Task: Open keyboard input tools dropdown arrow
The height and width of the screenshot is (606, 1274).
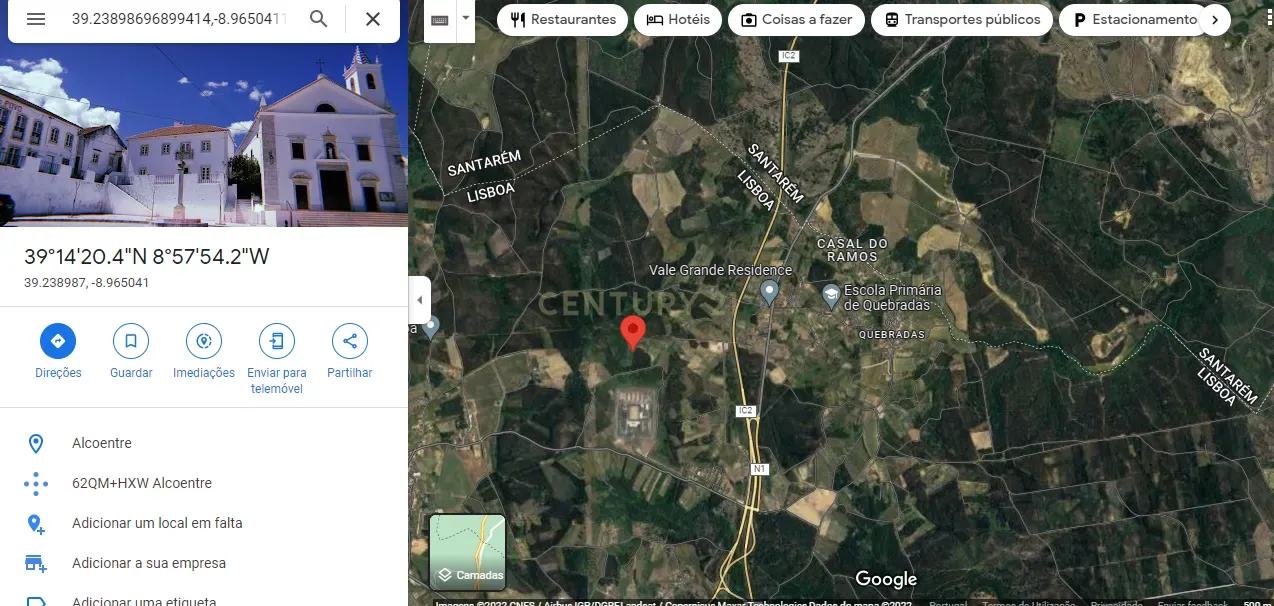Action: (x=466, y=20)
